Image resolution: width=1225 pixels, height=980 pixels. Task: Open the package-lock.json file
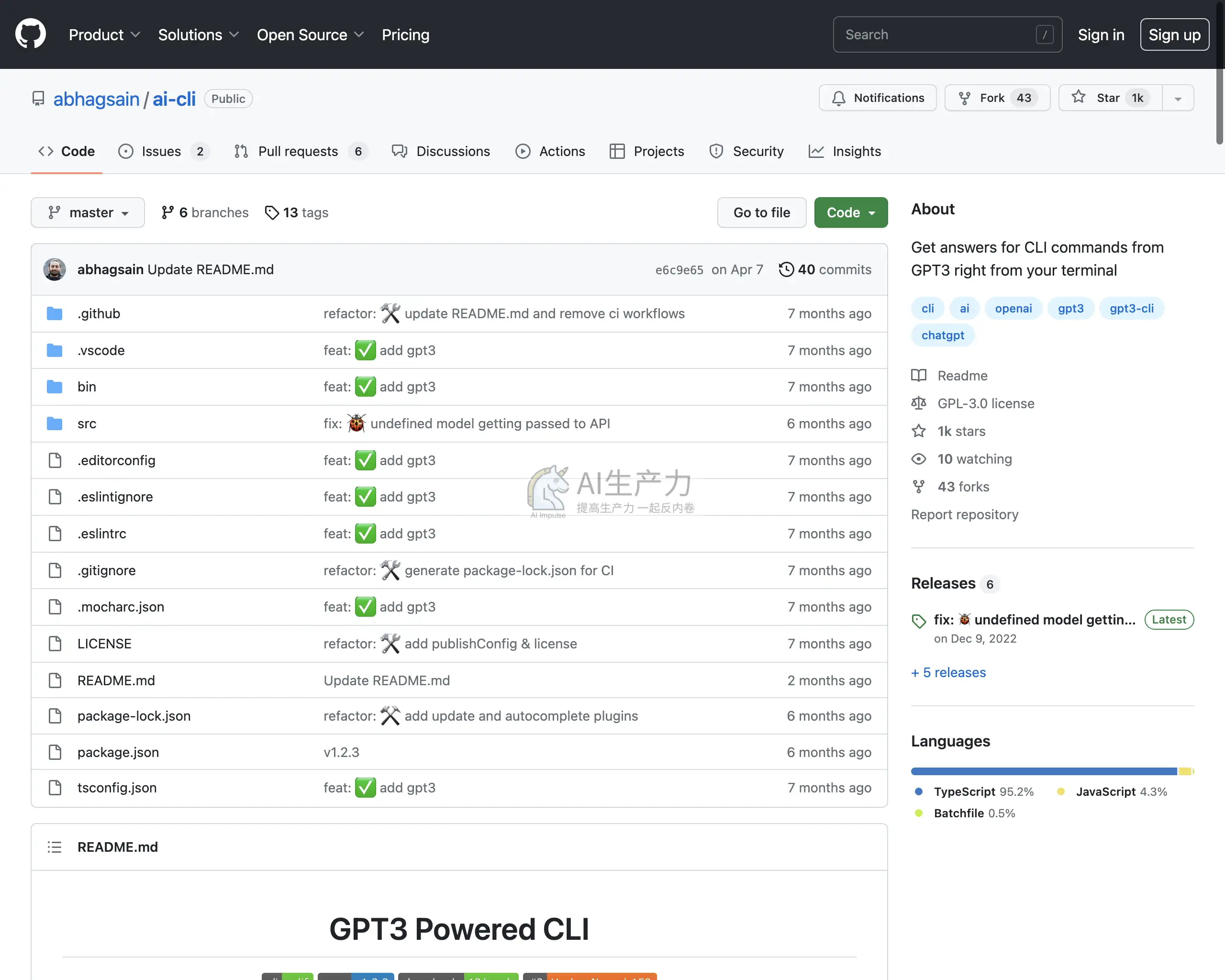click(134, 716)
